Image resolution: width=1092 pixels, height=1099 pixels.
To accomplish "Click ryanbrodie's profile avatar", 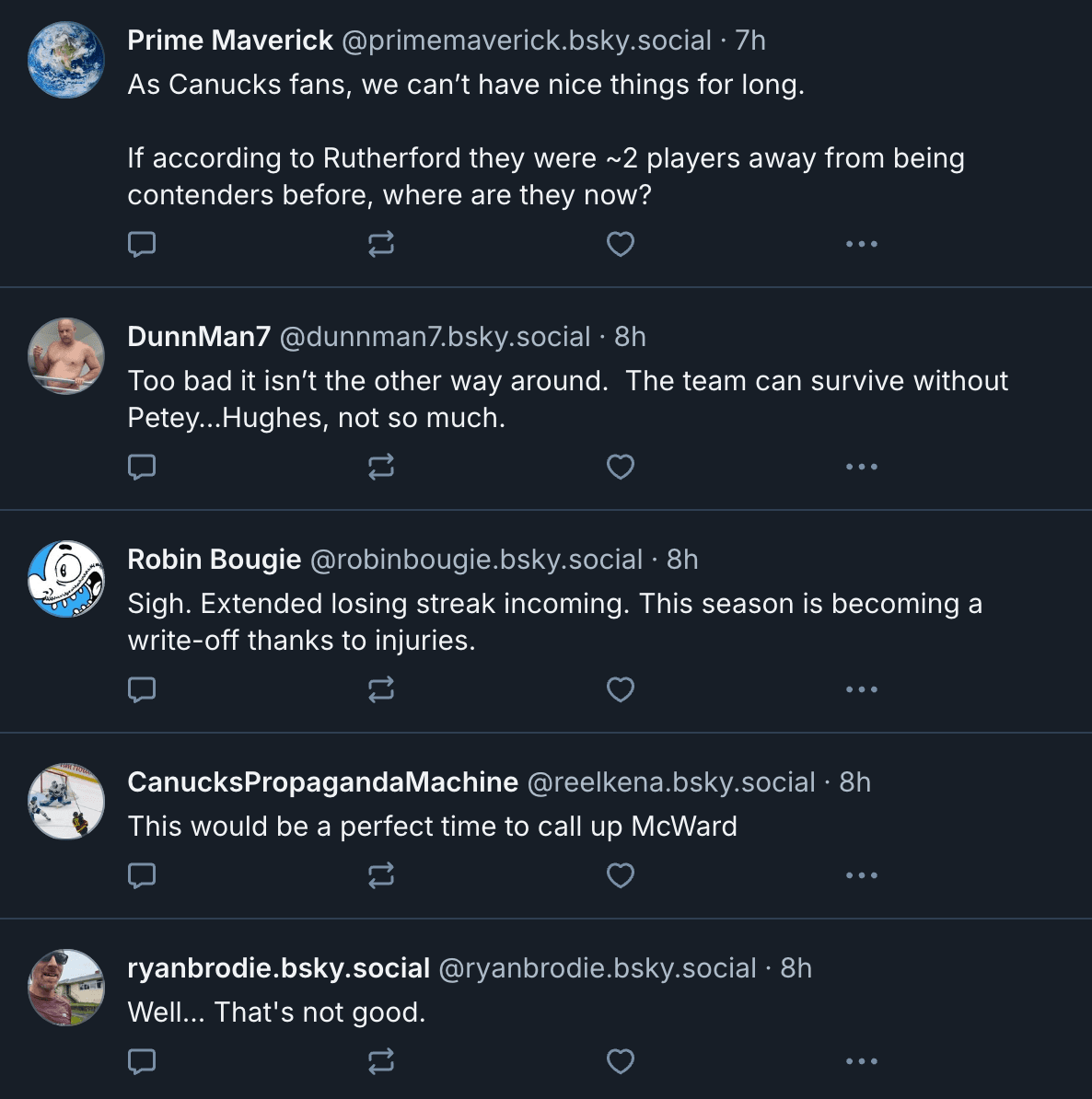I will (x=66, y=988).
